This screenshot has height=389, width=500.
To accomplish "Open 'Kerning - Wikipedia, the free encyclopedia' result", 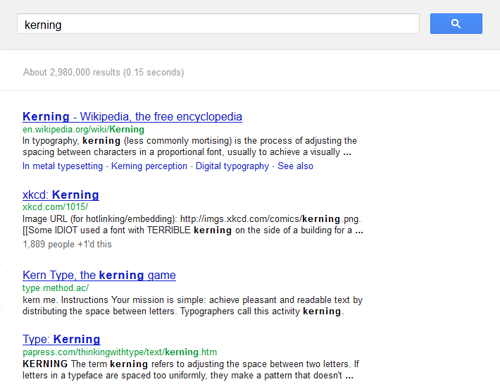I will tap(132, 117).
